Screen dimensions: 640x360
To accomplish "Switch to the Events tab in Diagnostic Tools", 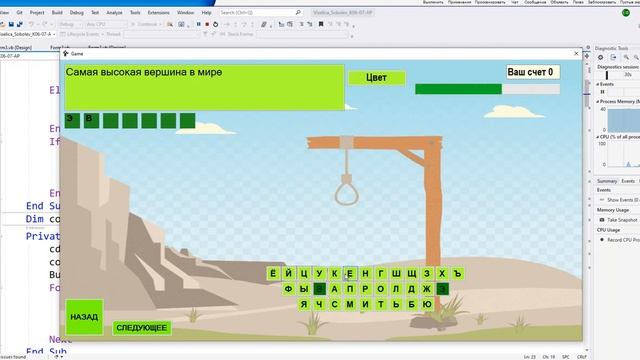I will (x=628, y=181).
